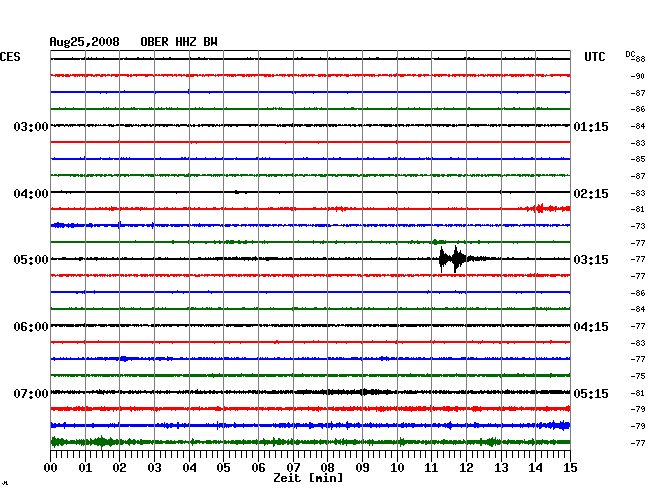Click the 04:00 local time label
650x494 pixels.
(x=31, y=194)
